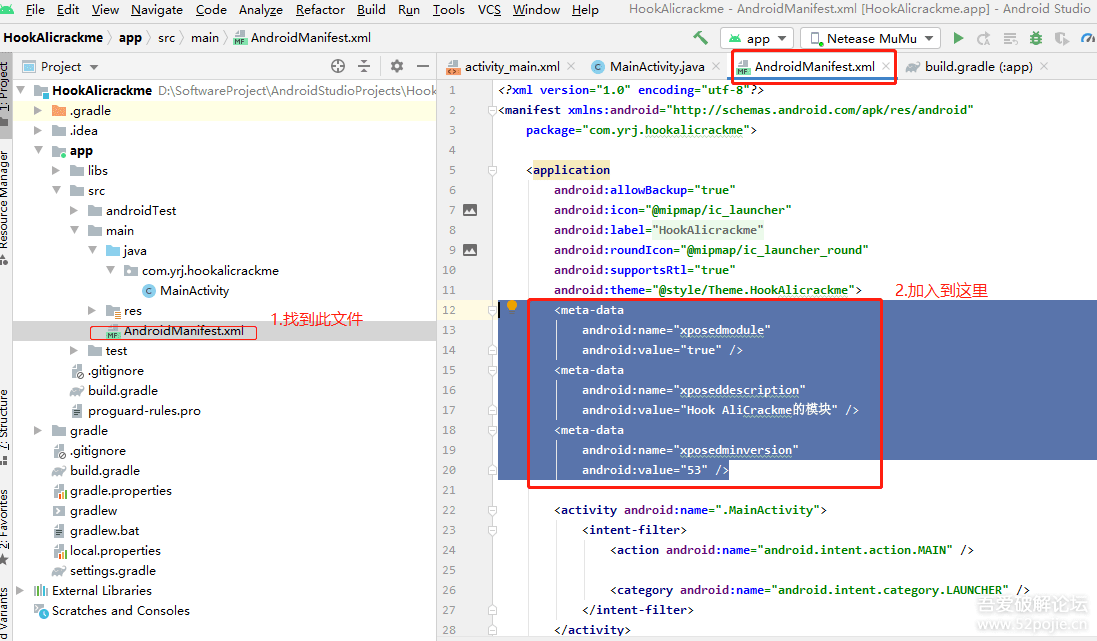Open the Resource Manager side tab
The width and height of the screenshot is (1097, 641).
[5, 208]
